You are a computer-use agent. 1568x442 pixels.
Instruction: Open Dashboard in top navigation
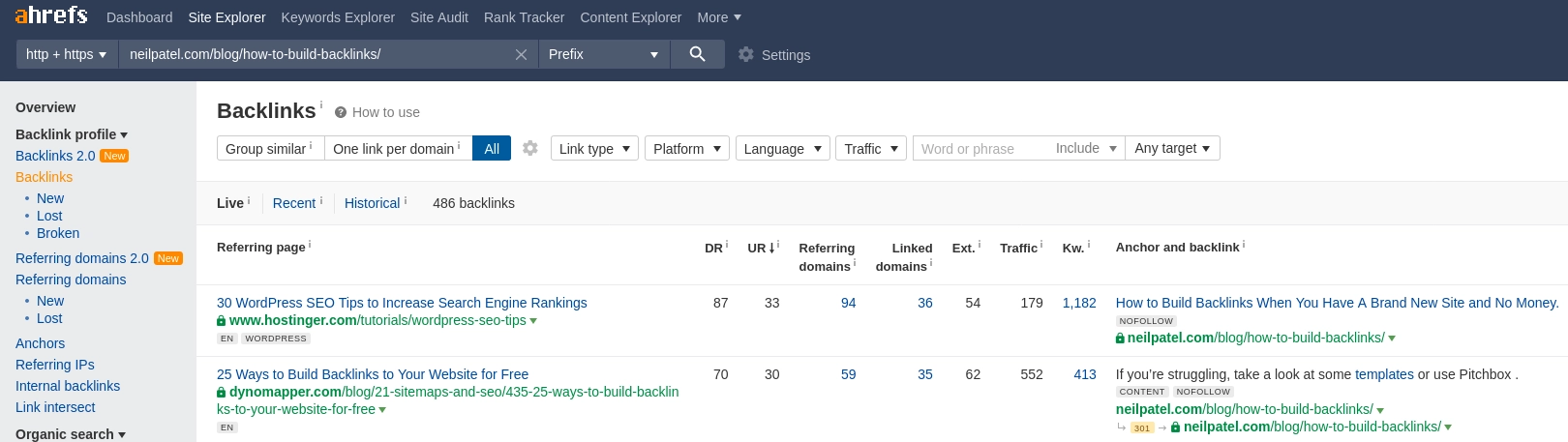[x=139, y=17]
